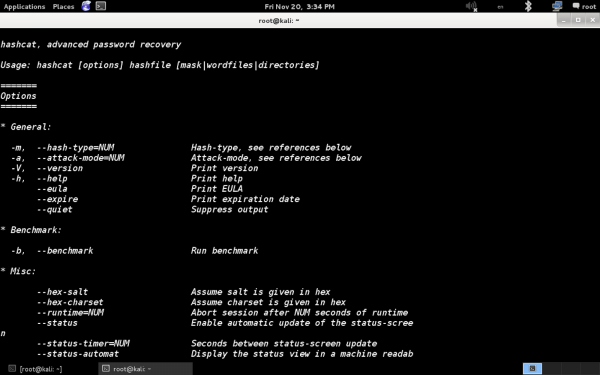The image size is (600, 375).
Task: Click the '--status-timer=NUM' option
Action: [83, 344]
